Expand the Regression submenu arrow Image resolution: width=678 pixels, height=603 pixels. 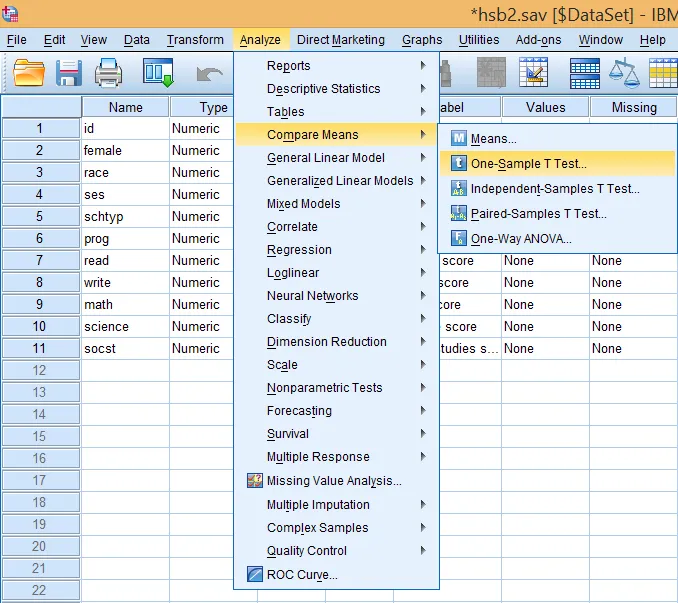click(x=423, y=249)
